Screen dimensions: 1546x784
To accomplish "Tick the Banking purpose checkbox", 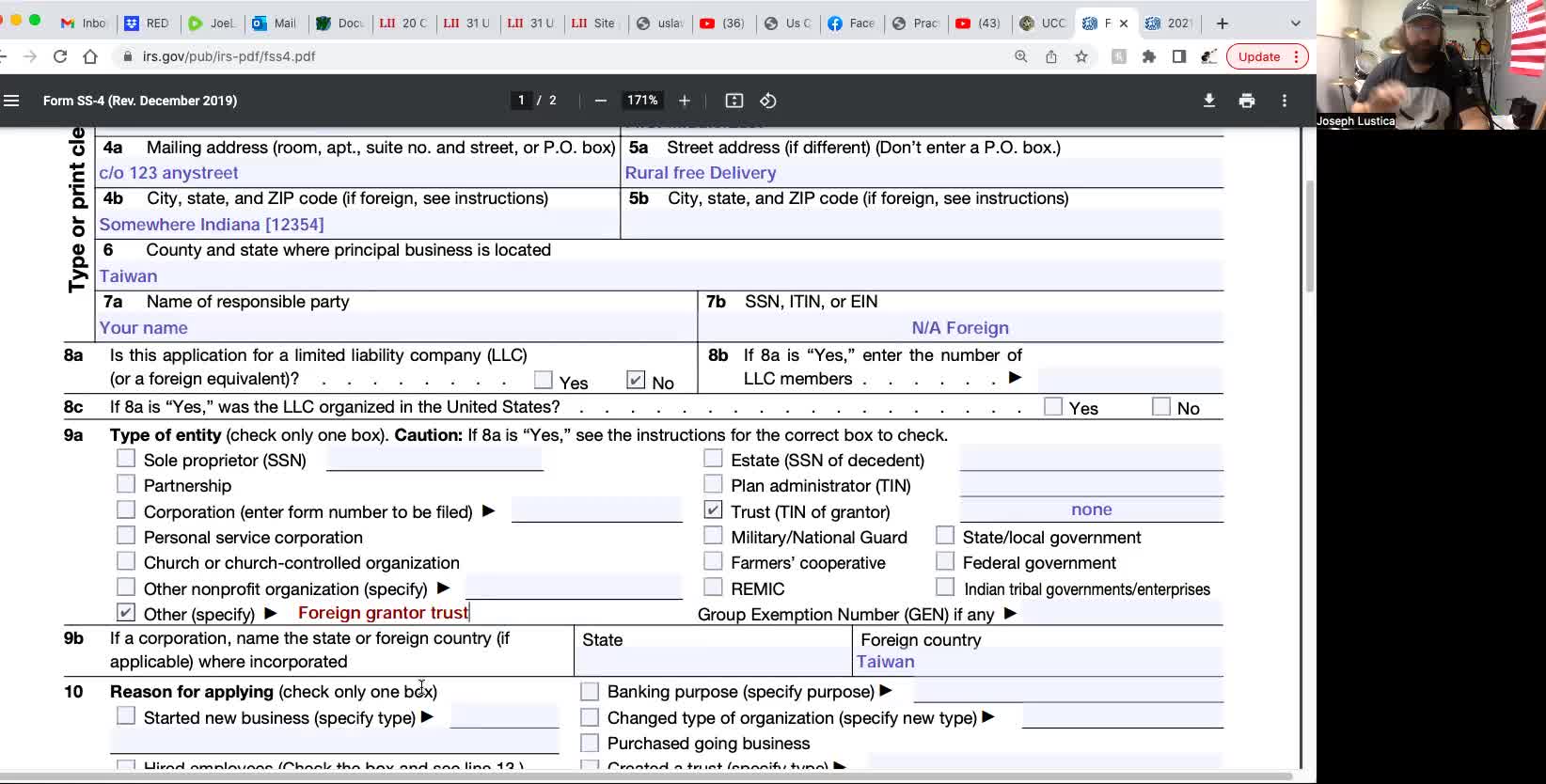I will 590,692.
